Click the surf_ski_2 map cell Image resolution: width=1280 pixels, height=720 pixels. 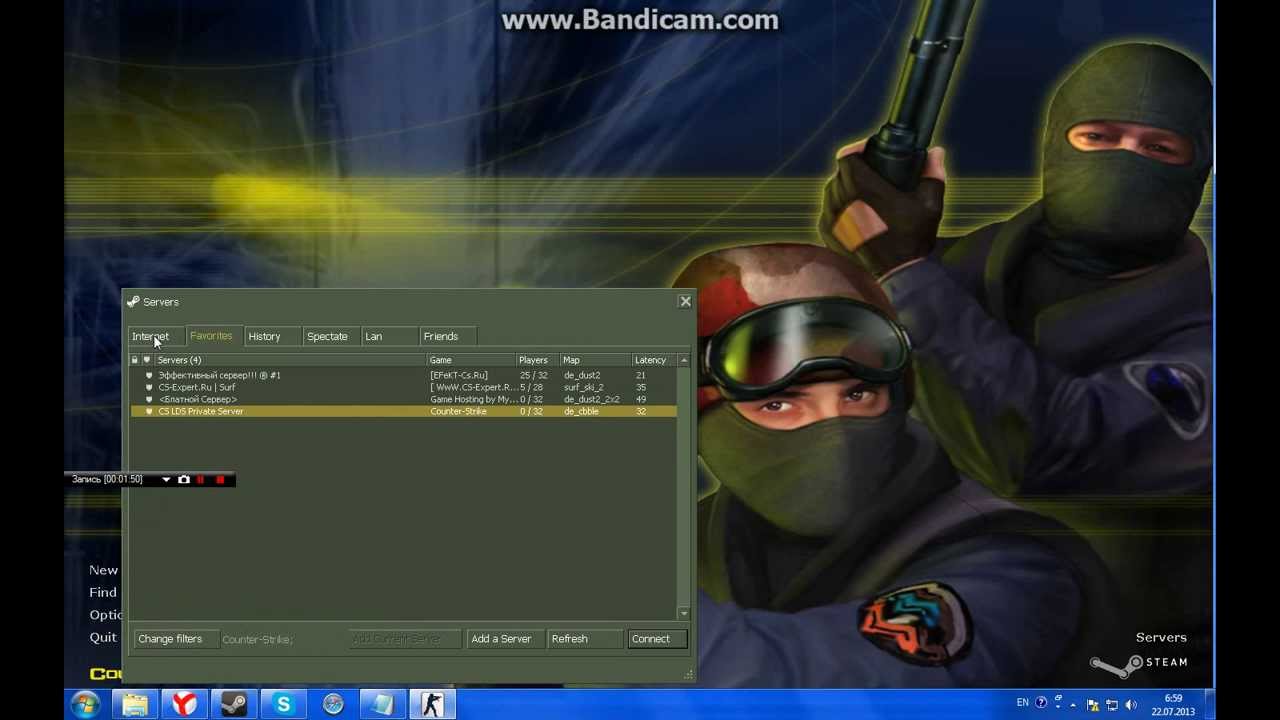[x=584, y=387]
